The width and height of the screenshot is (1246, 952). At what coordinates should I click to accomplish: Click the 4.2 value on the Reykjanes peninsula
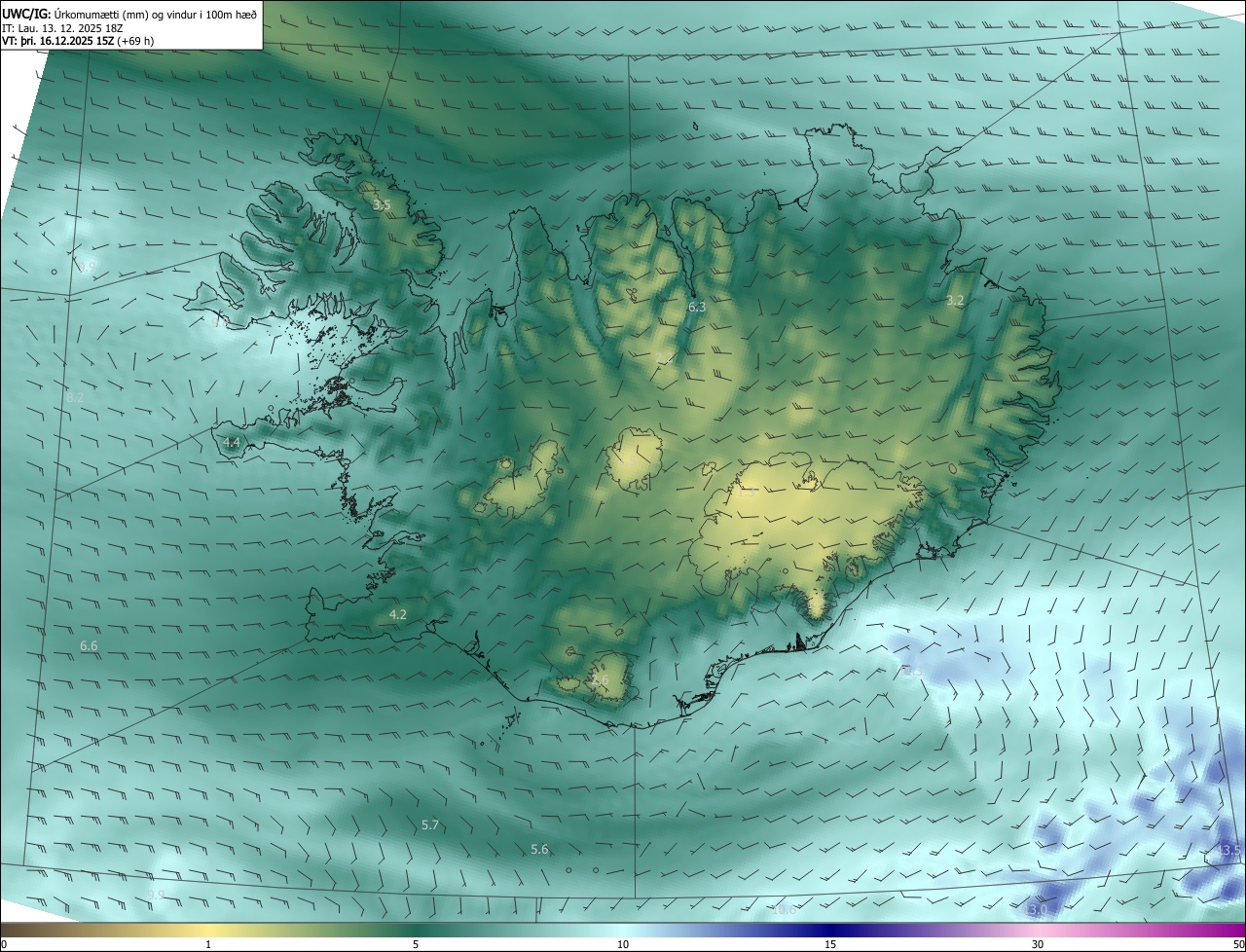pos(397,614)
